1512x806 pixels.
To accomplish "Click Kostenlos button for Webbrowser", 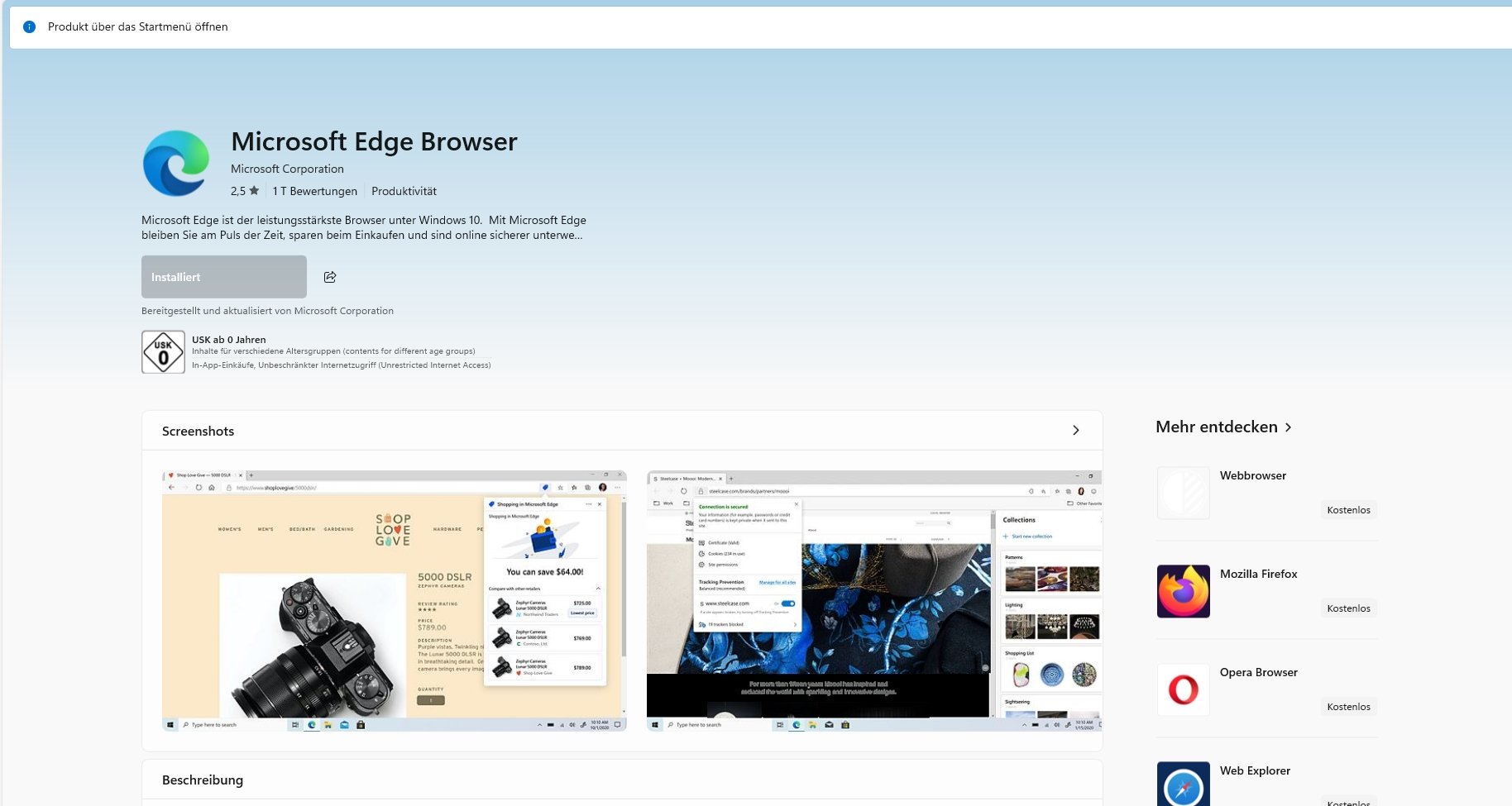I will click(1348, 510).
